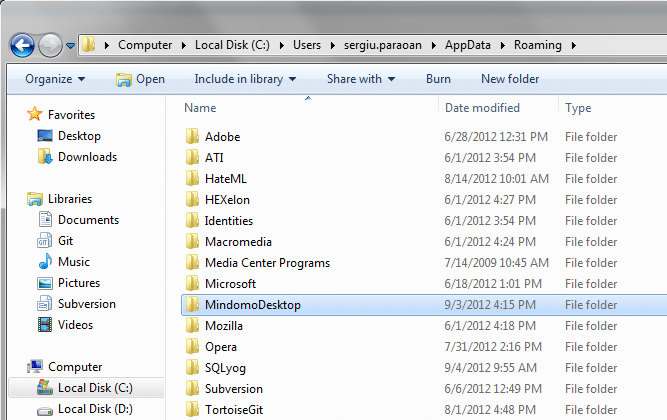667x420 pixels.
Task: Click AppData in the address breadcrumb
Action: coord(468,45)
